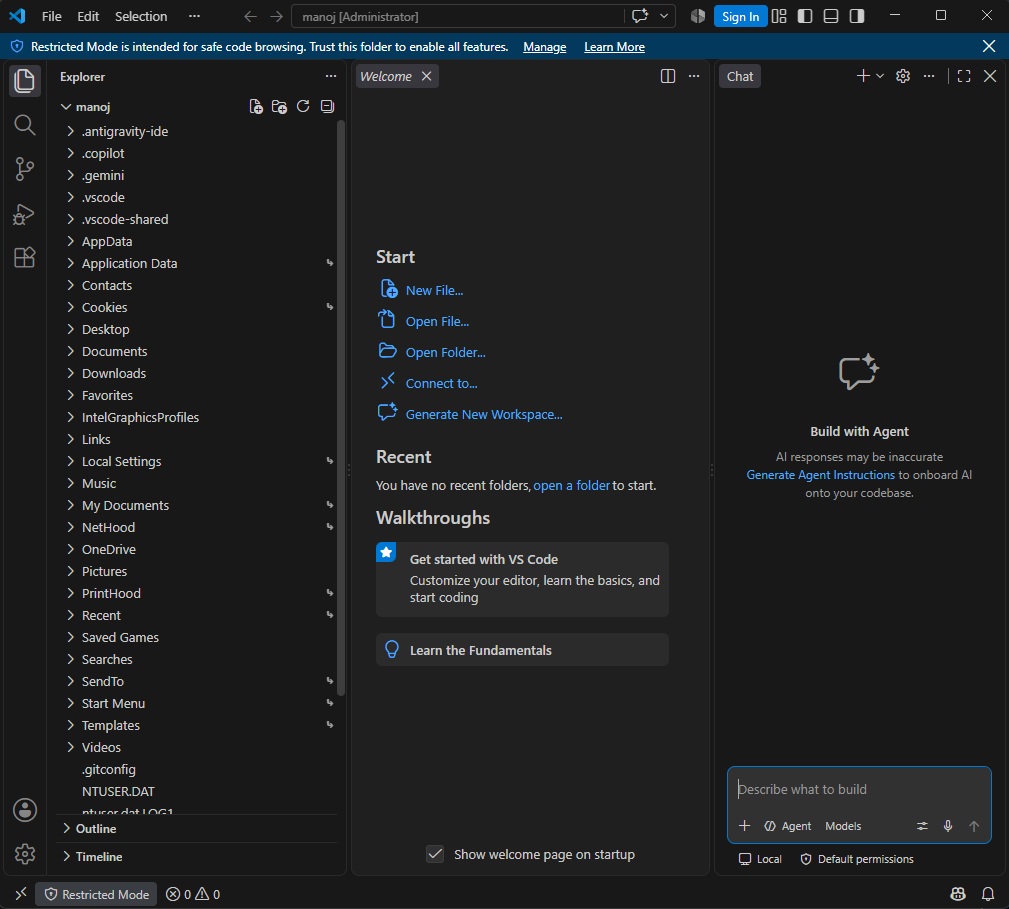Open Copilot status icon in status bar
The width and height of the screenshot is (1009, 909).
coord(958,894)
